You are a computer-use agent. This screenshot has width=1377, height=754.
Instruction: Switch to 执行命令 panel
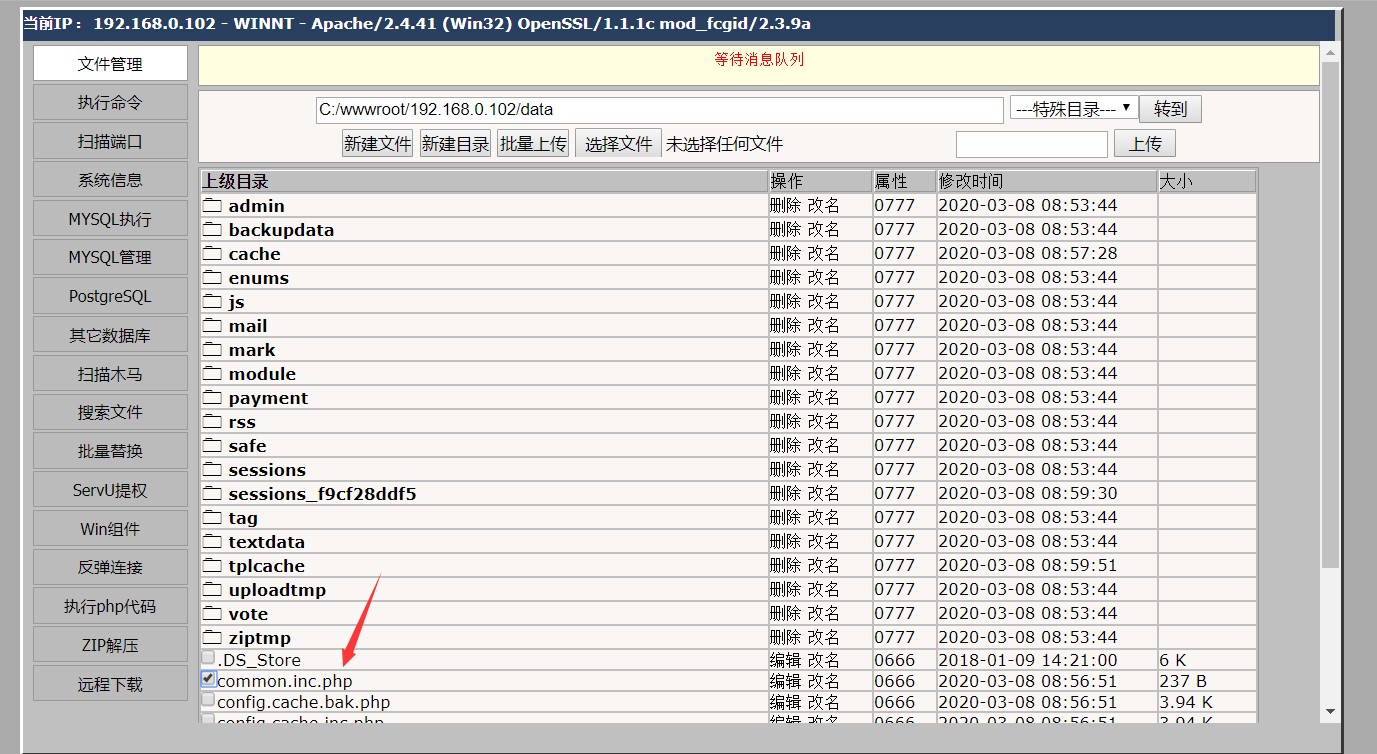(x=110, y=101)
